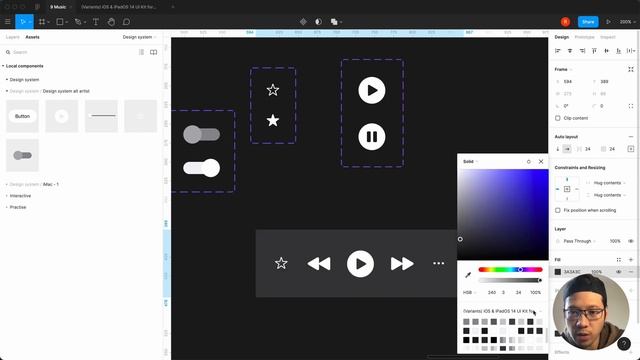
Task: Adjust the opacity slider handle
Action: [x=540, y=280]
